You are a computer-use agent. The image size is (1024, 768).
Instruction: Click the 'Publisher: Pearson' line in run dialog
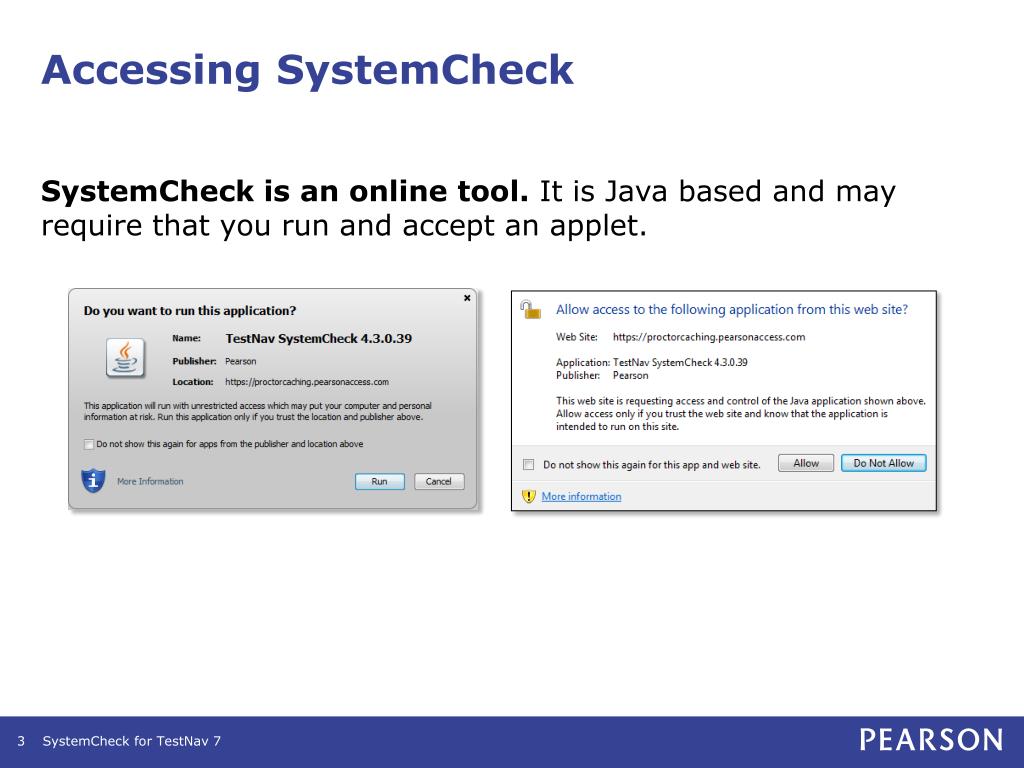tap(214, 361)
